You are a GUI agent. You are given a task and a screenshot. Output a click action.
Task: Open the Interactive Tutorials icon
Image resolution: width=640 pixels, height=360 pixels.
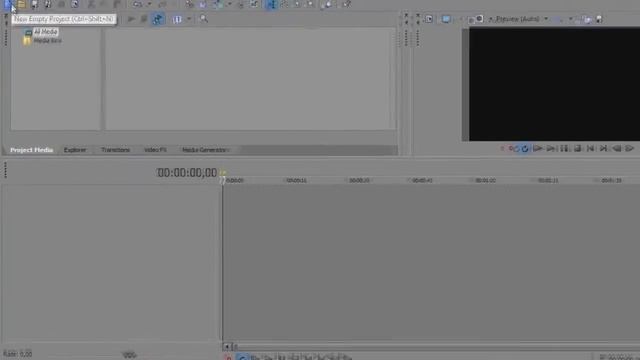click(x=328, y=4)
